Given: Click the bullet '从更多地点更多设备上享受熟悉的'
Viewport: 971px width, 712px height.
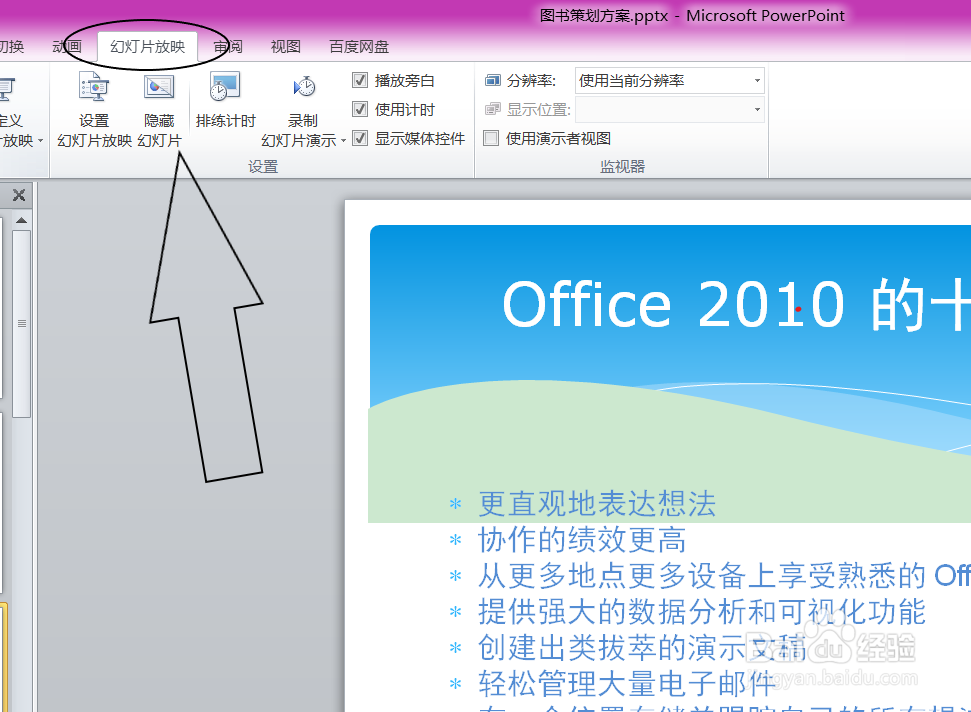Looking at the screenshot, I should (702, 575).
